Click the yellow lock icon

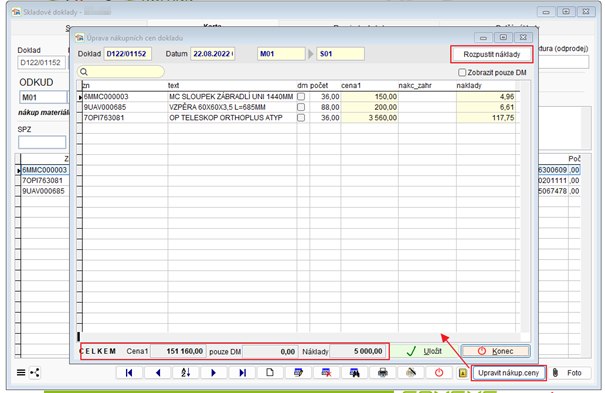point(463,373)
